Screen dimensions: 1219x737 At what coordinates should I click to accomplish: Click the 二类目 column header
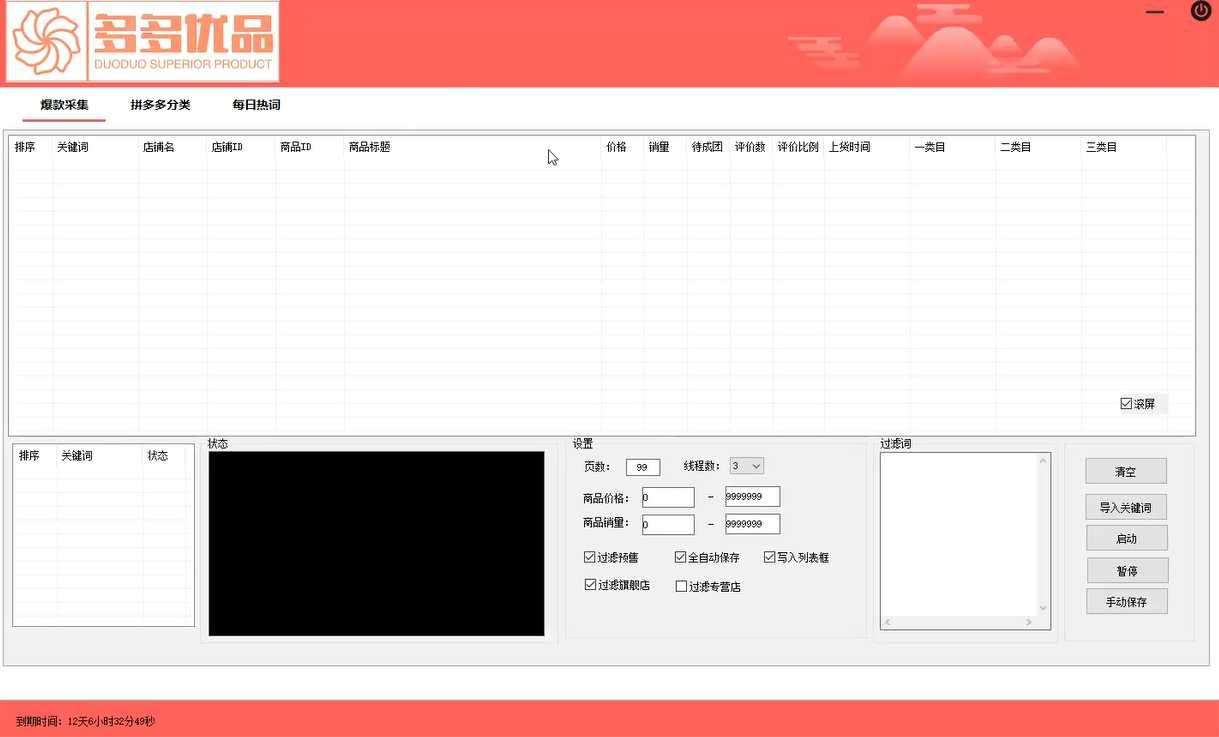tap(1039, 147)
